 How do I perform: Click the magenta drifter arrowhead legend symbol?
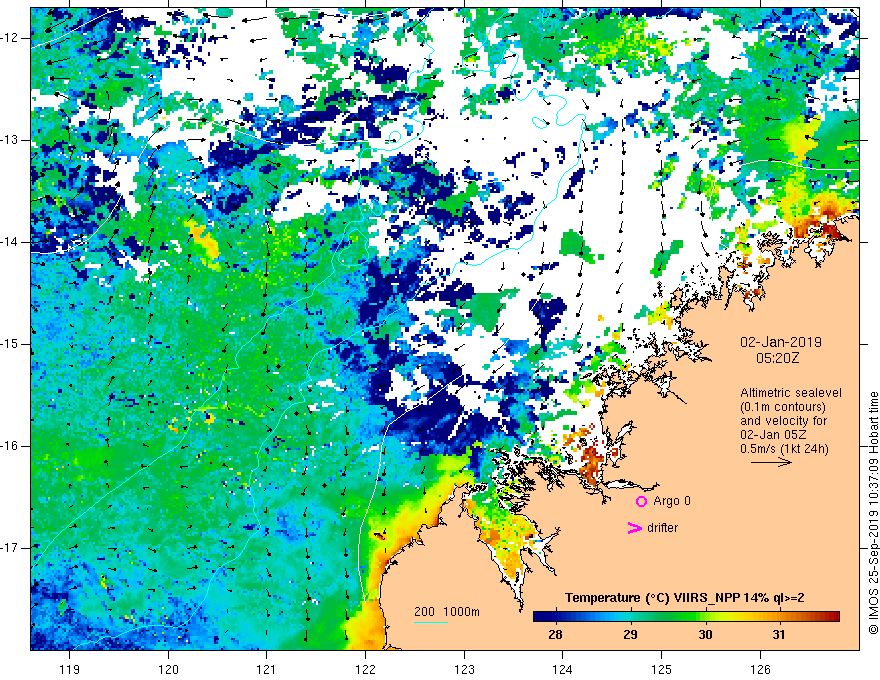[x=634, y=528]
